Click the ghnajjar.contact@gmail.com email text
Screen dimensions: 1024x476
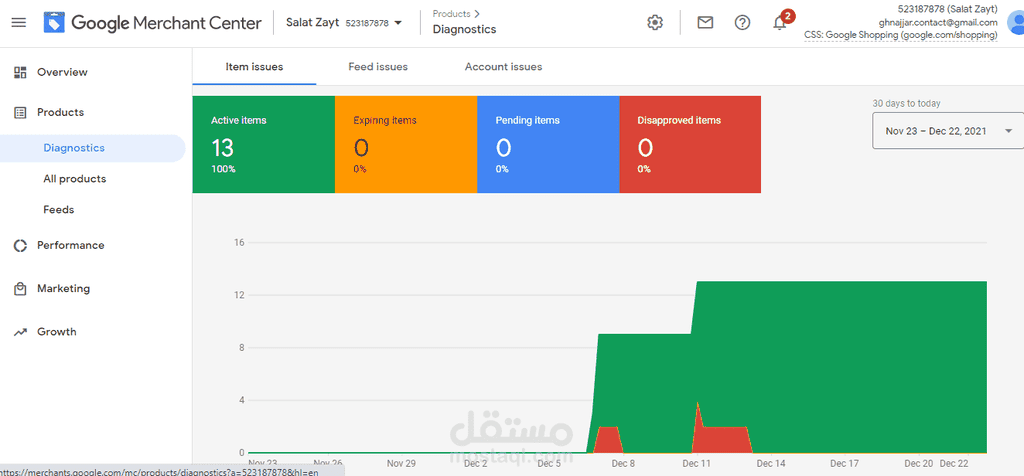(938, 22)
